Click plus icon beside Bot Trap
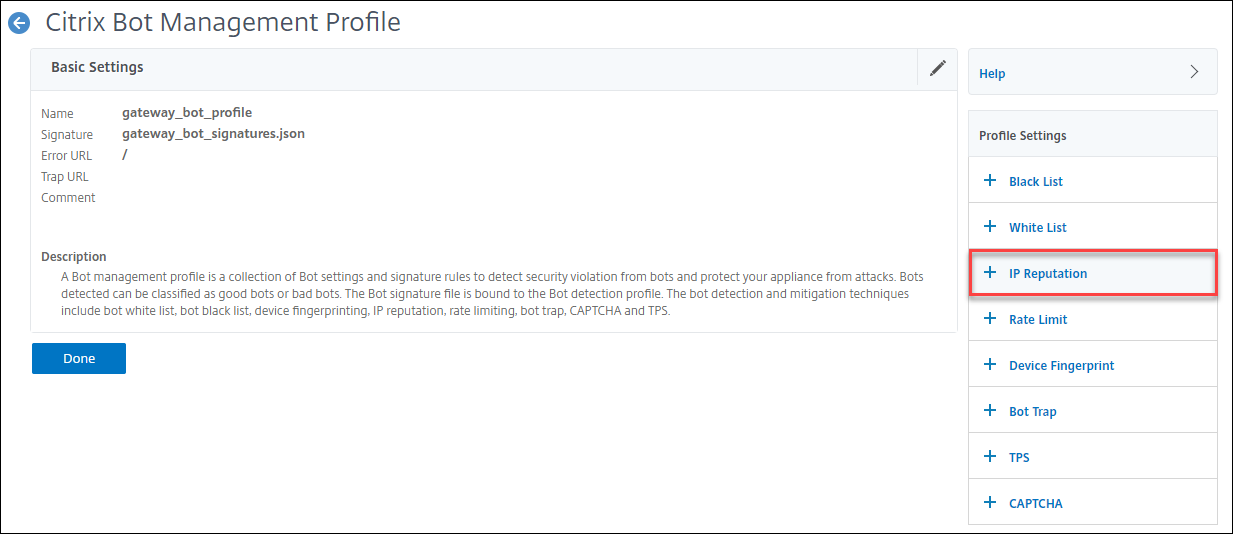Viewport: 1233px width, 534px height. pyautogui.click(x=990, y=411)
